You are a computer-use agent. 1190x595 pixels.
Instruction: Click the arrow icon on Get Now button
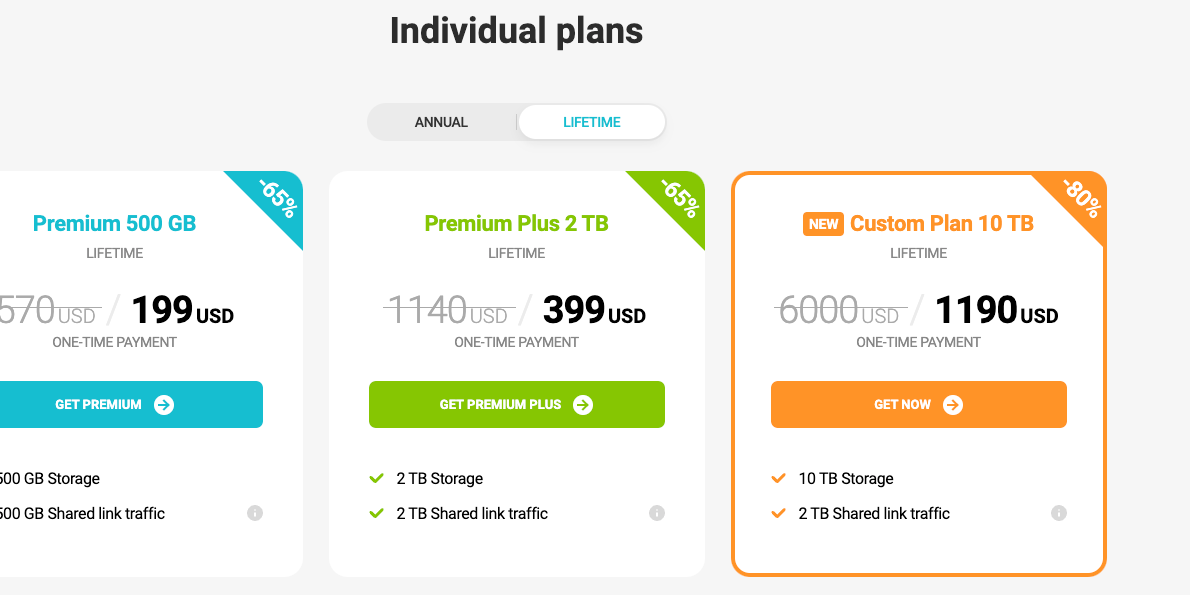(x=953, y=405)
